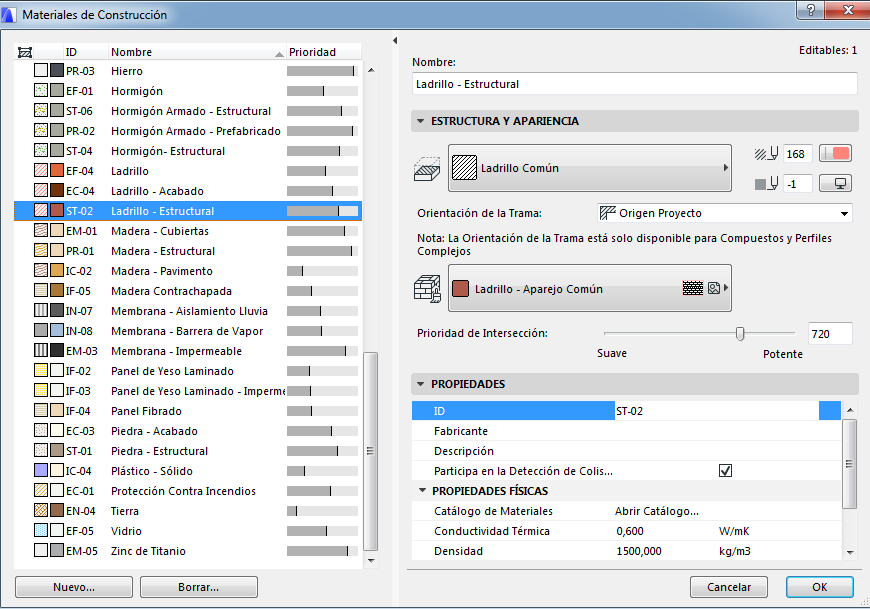Click the priority bar of Hierro row
The image size is (870, 609).
tap(322, 70)
